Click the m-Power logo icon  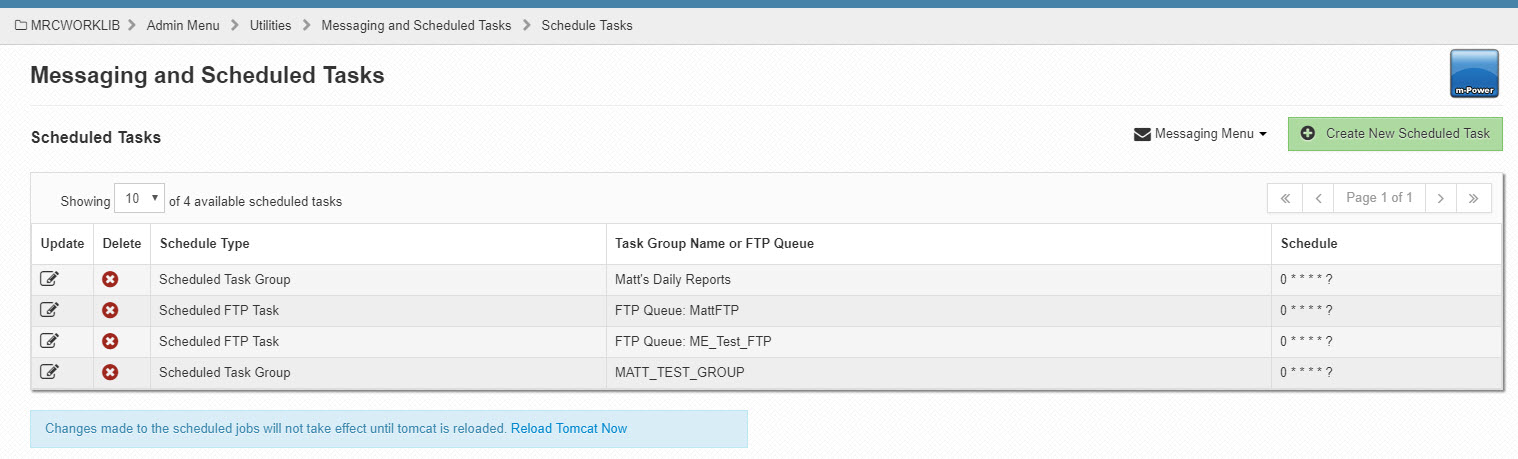click(x=1474, y=74)
